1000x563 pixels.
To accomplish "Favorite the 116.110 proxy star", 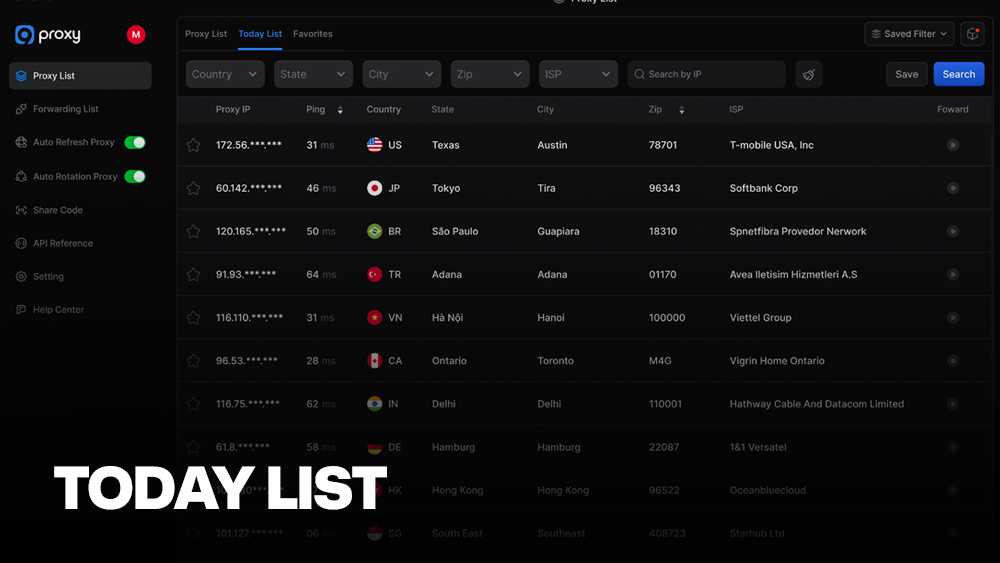I will [x=193, y=318].
